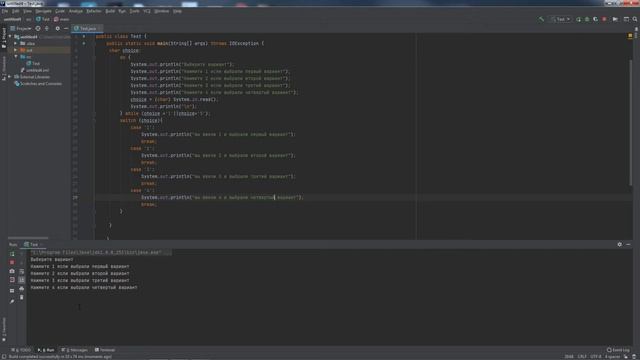Open the Edit menu
Image resolution: width=640 pixels, height=360 pixels.
click(x=16, y=11)
